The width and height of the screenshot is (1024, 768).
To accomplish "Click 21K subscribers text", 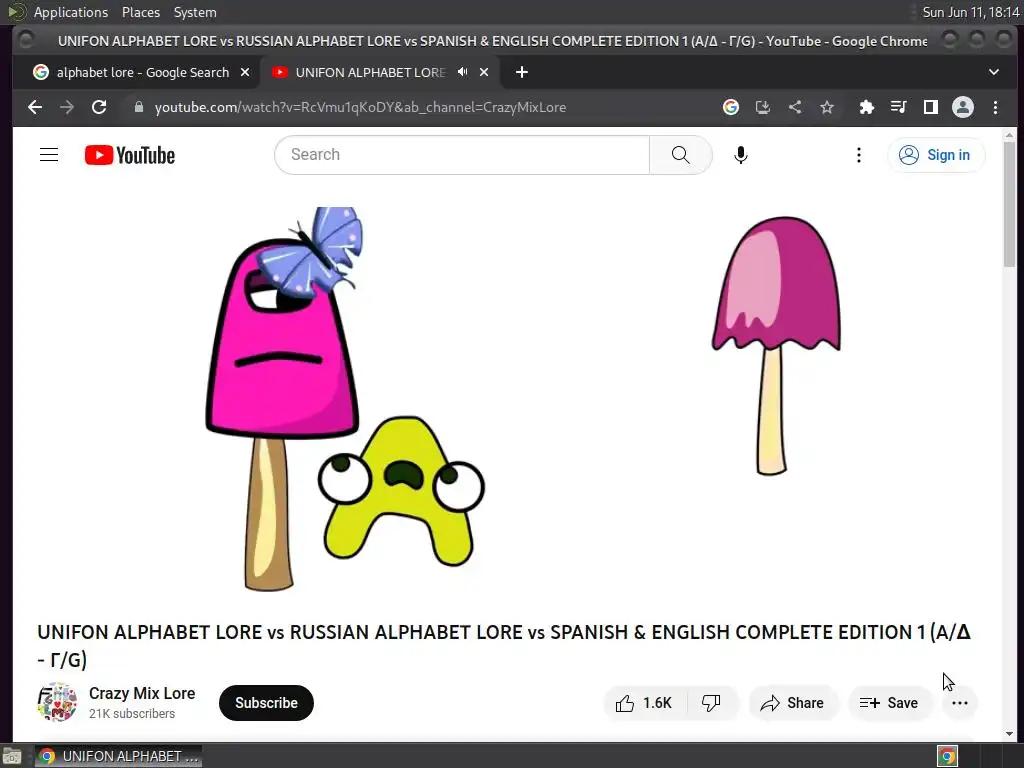I will [132, 714].
